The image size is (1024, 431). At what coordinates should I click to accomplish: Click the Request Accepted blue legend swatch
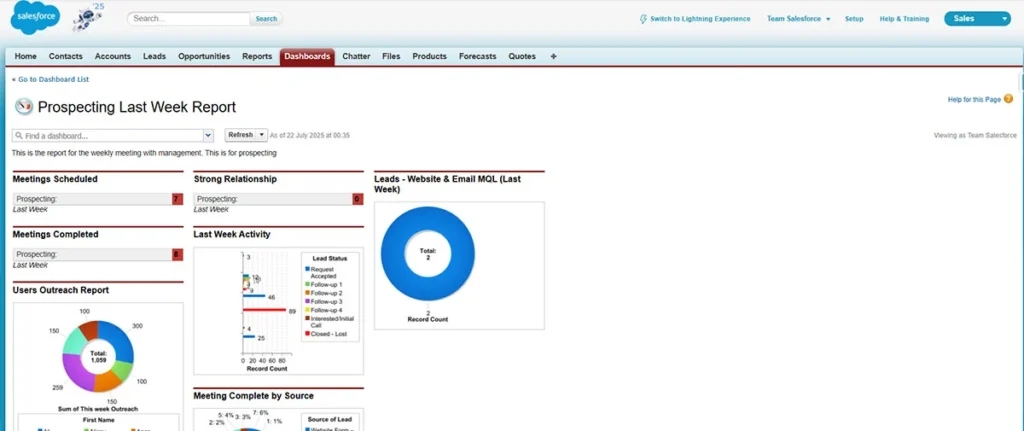click(308, 269)
